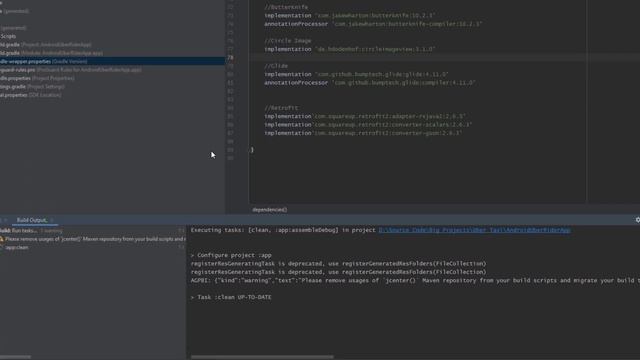The width and height of the screenshot is (640, 360).
Task: Close the Build Output tab
Action: [x=52, y=220]
